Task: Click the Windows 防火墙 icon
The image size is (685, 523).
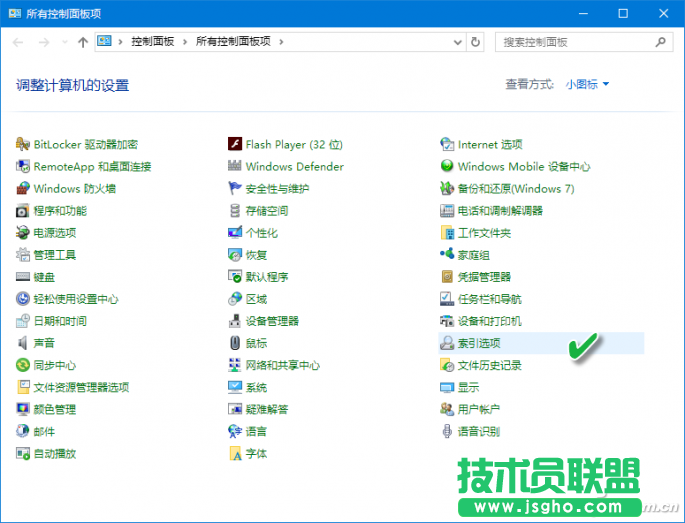Action: pos(23,188)
